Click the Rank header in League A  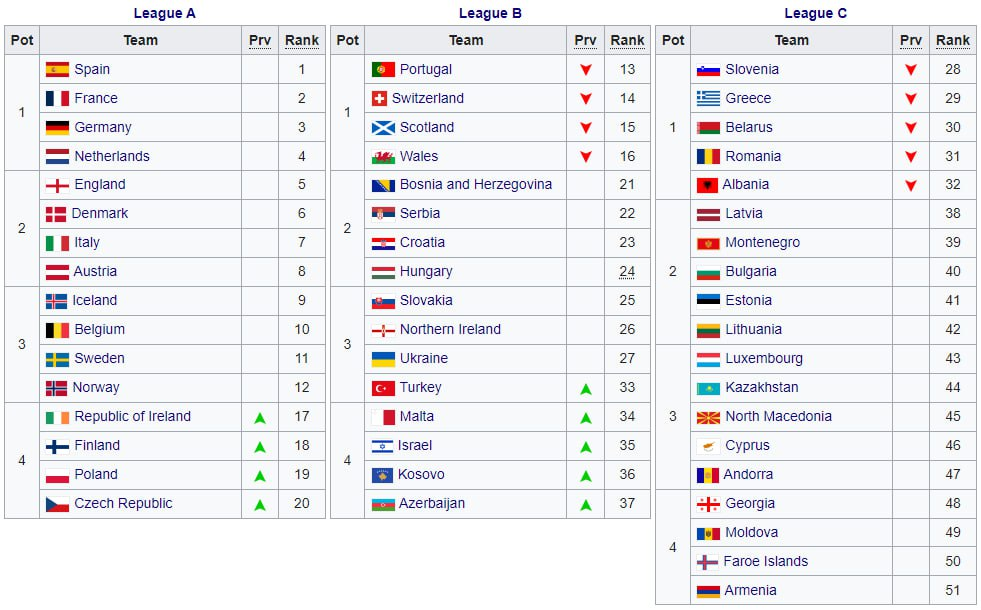click(302, 40)
